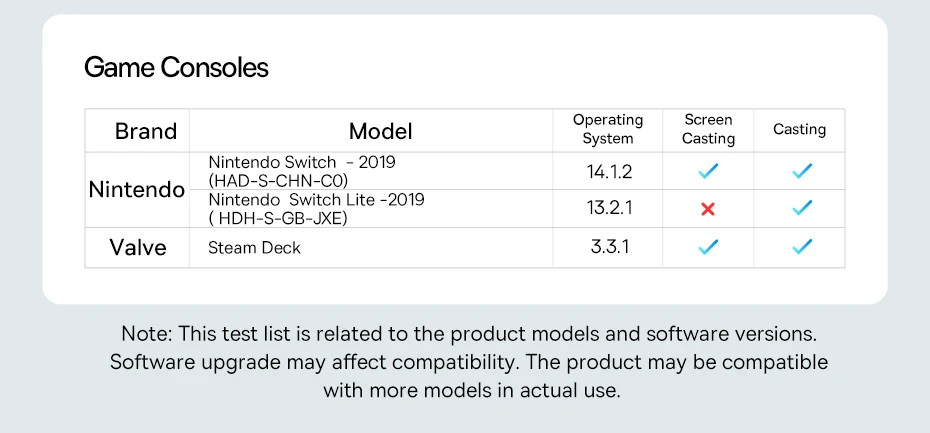Click the Operating System column header
Viewport: 930px width, 433px height.
pos(608,129)
